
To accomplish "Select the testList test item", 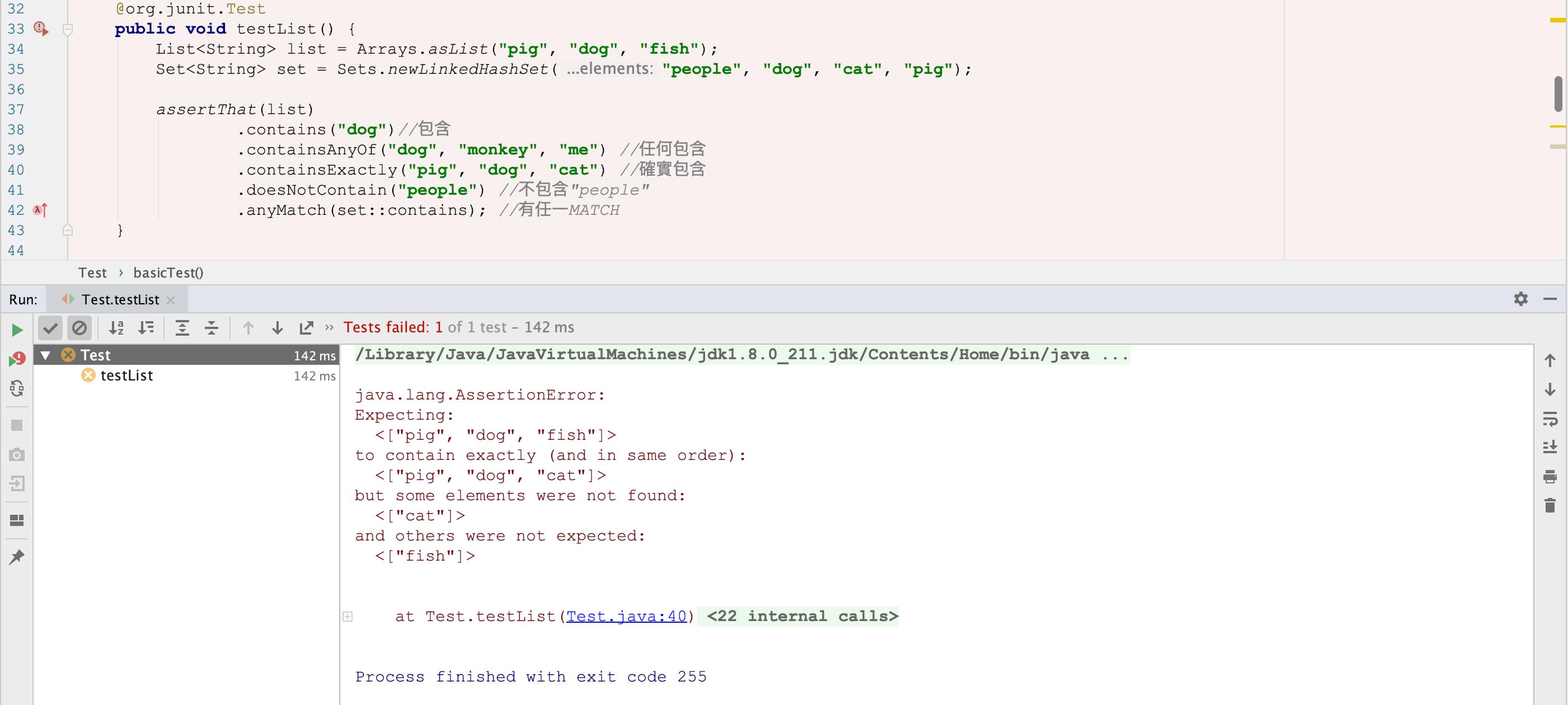I will (126, 375).
